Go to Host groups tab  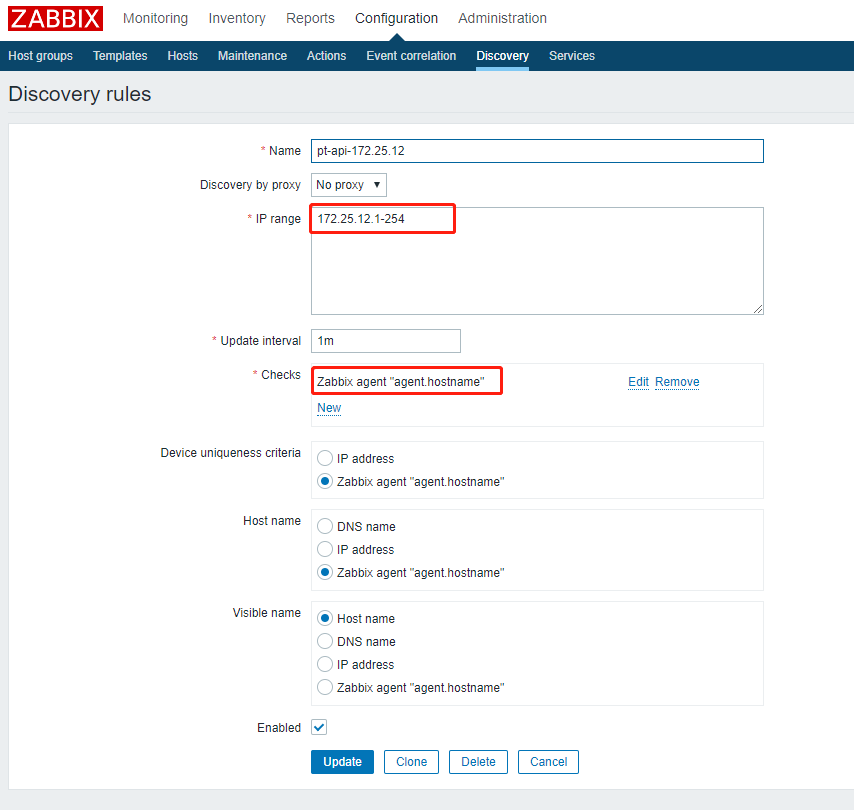[x=40, y=56]
